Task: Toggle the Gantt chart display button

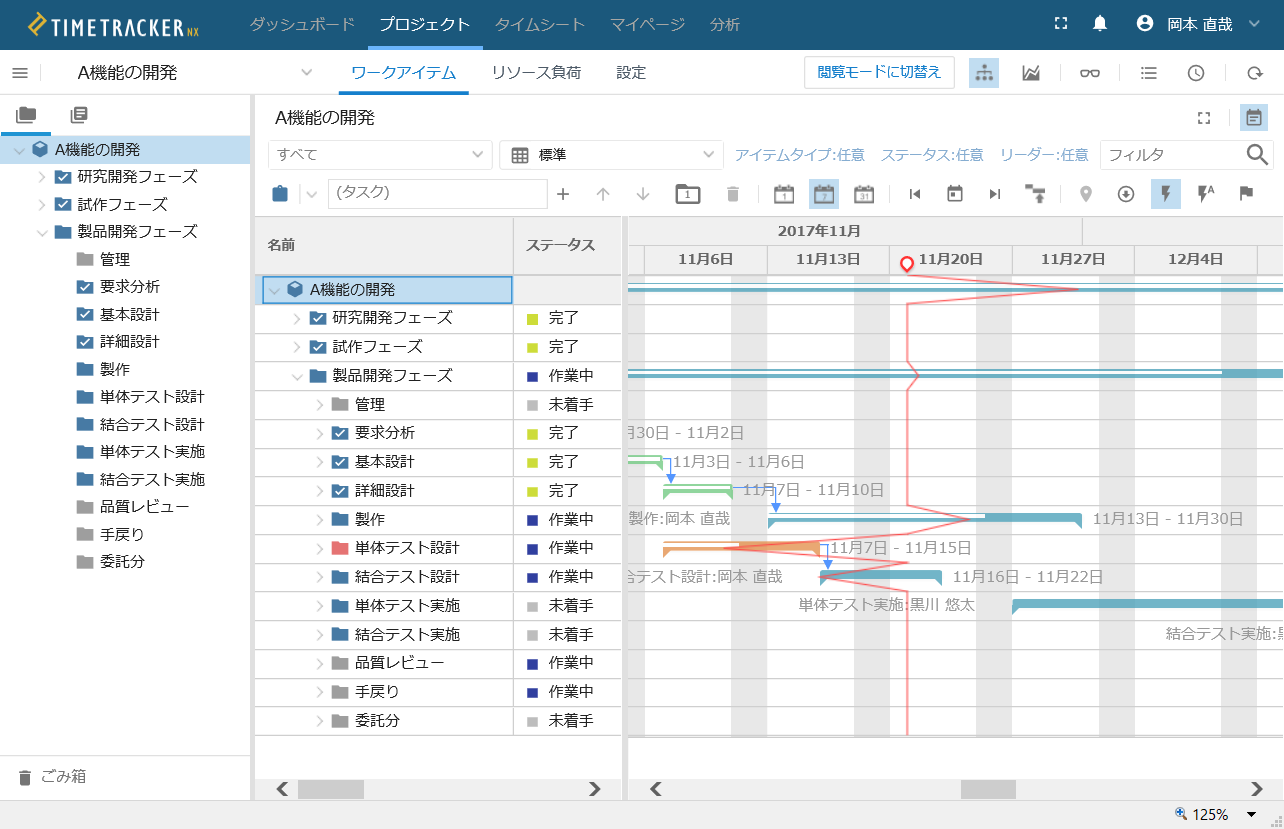Action: coord(1252,118)
